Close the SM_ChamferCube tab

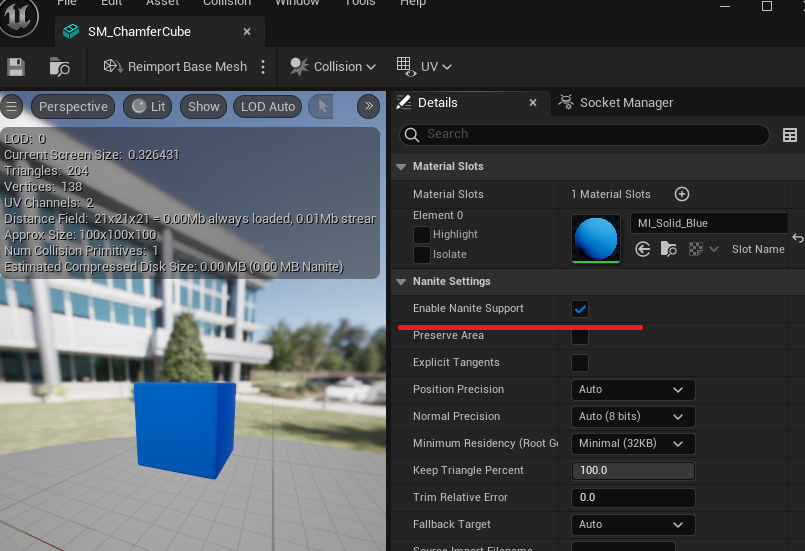click(x=247, y=32)
